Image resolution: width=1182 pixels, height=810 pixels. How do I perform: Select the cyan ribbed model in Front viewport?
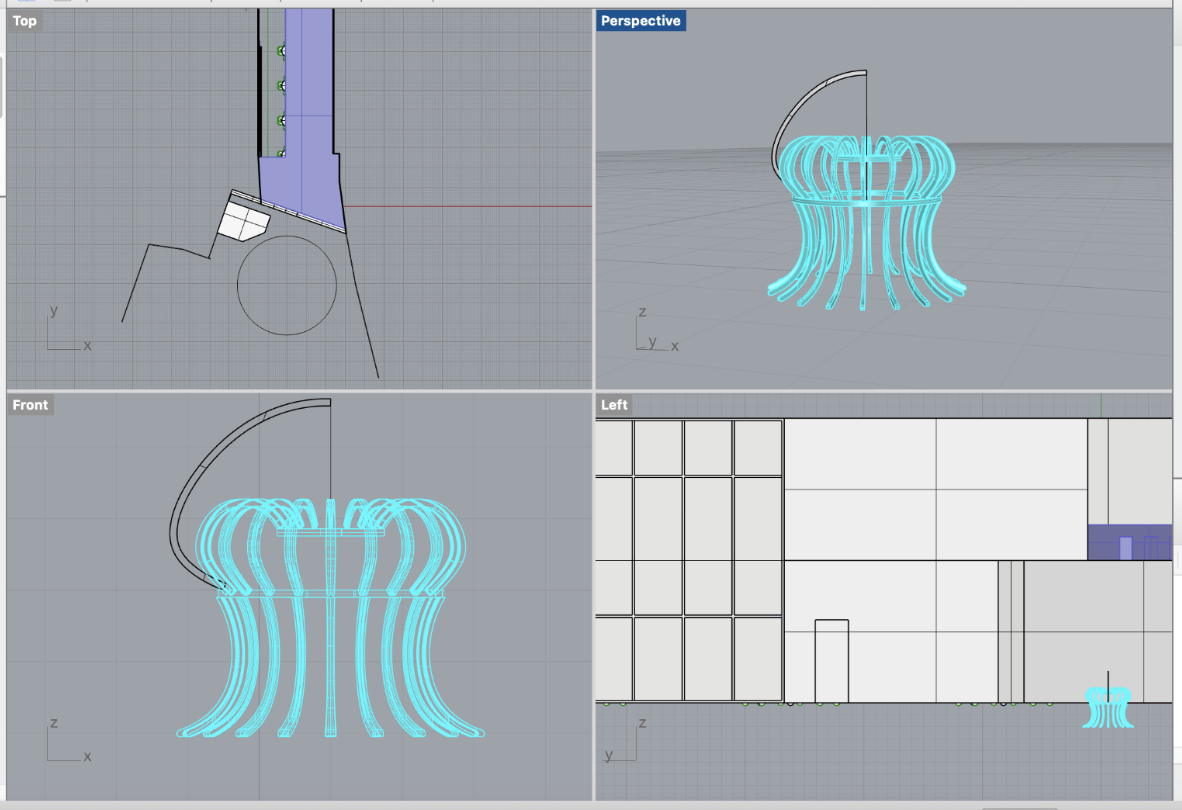click(330, 618)
